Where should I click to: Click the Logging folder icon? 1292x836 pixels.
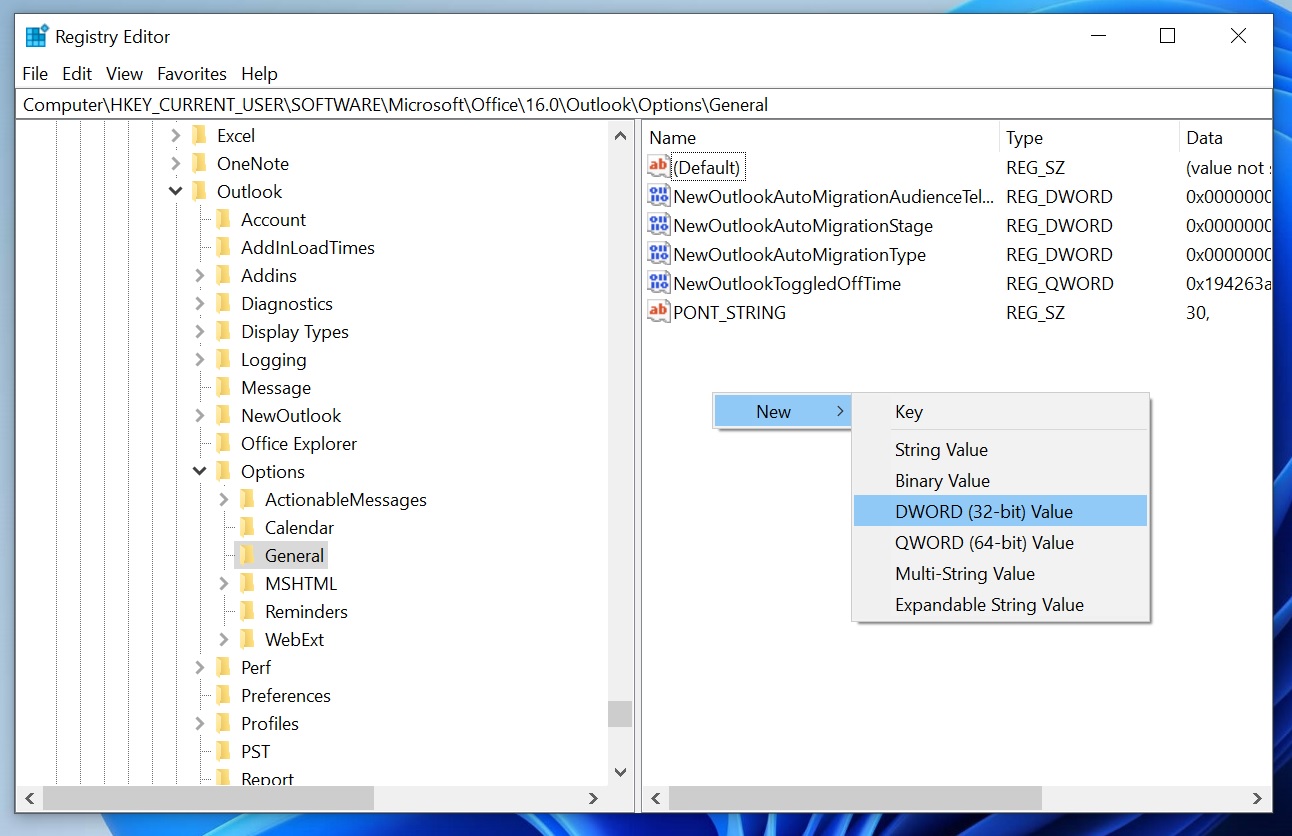pyautogui.click(x=223, y=360)
